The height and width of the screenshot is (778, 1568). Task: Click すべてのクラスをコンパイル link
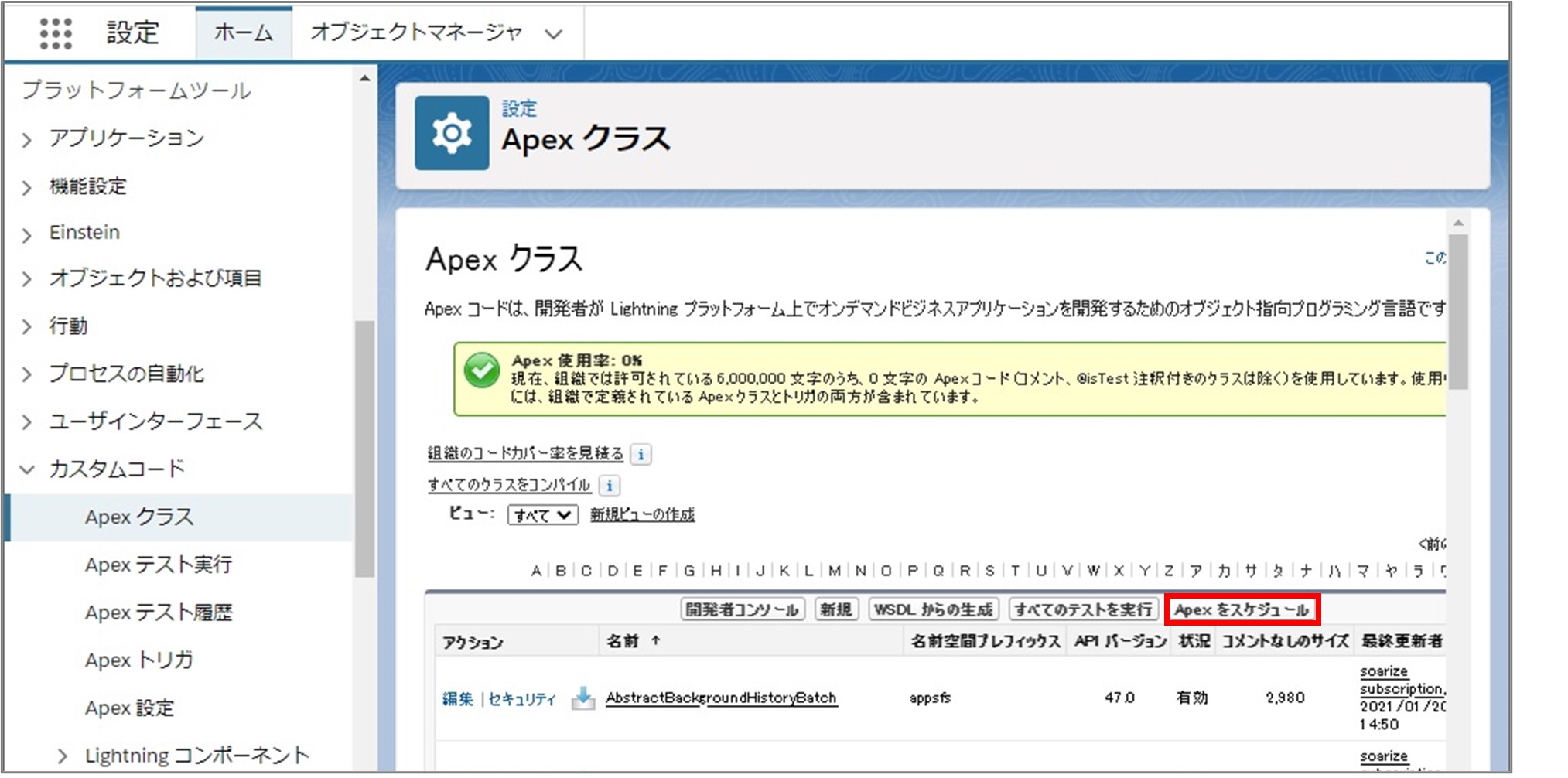pyautogui.click(x=509, y=485)
